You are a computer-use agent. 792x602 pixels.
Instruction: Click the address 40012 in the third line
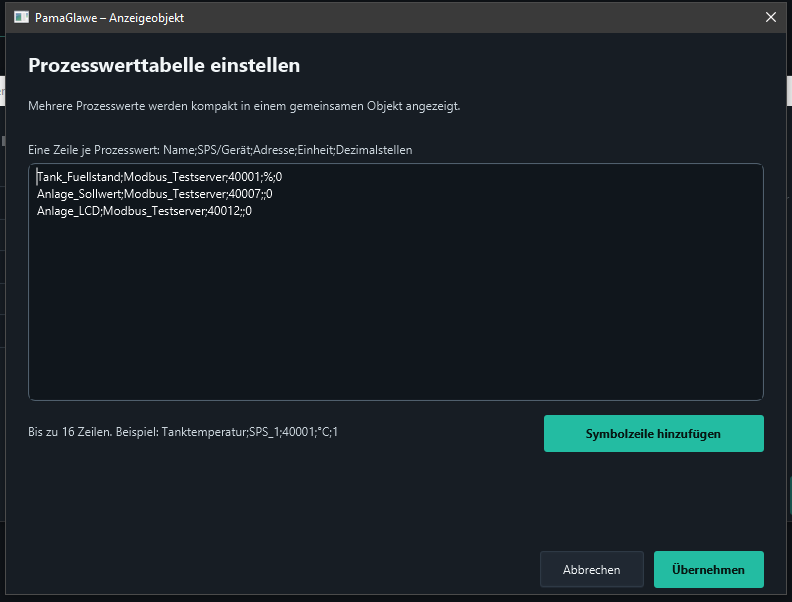[224, 211]
